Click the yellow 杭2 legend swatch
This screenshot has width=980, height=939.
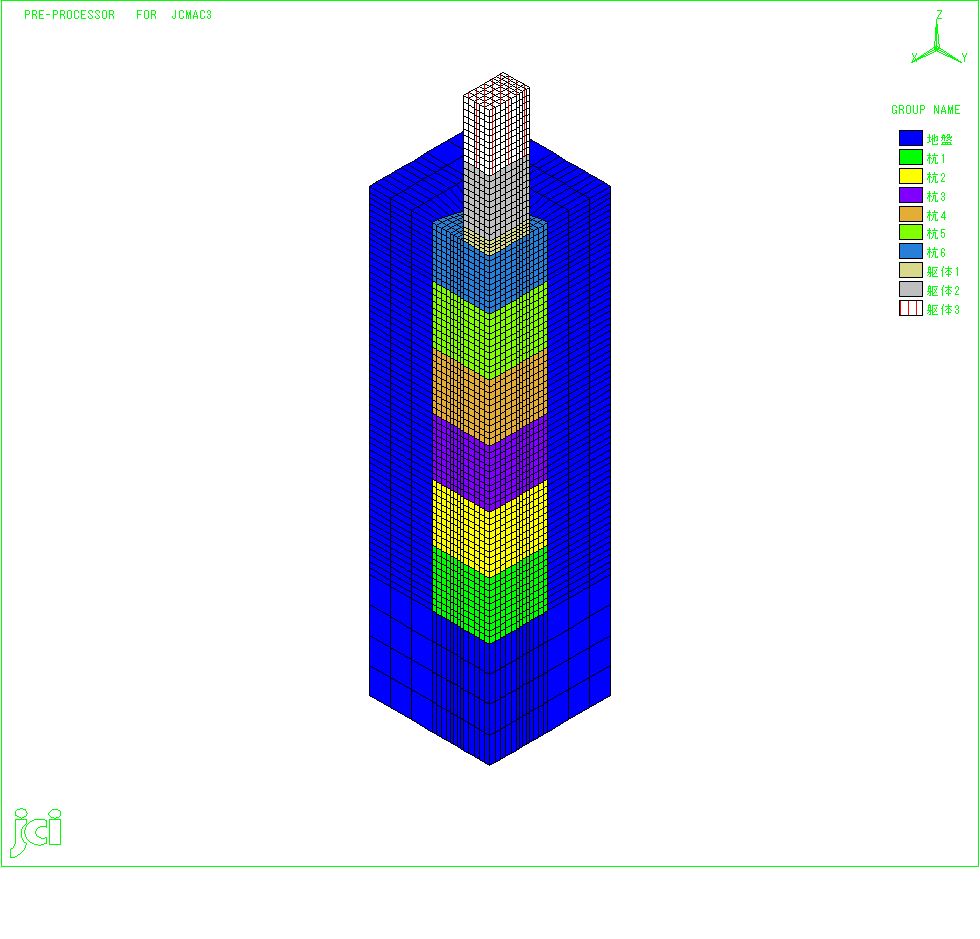911,176
